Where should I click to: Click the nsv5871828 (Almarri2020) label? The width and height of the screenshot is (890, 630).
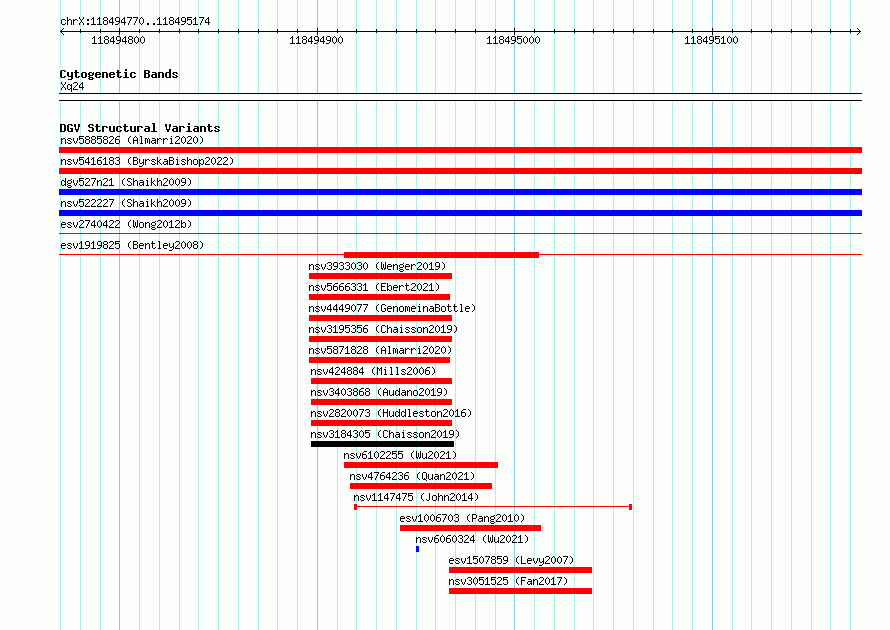tap(380, 350)
